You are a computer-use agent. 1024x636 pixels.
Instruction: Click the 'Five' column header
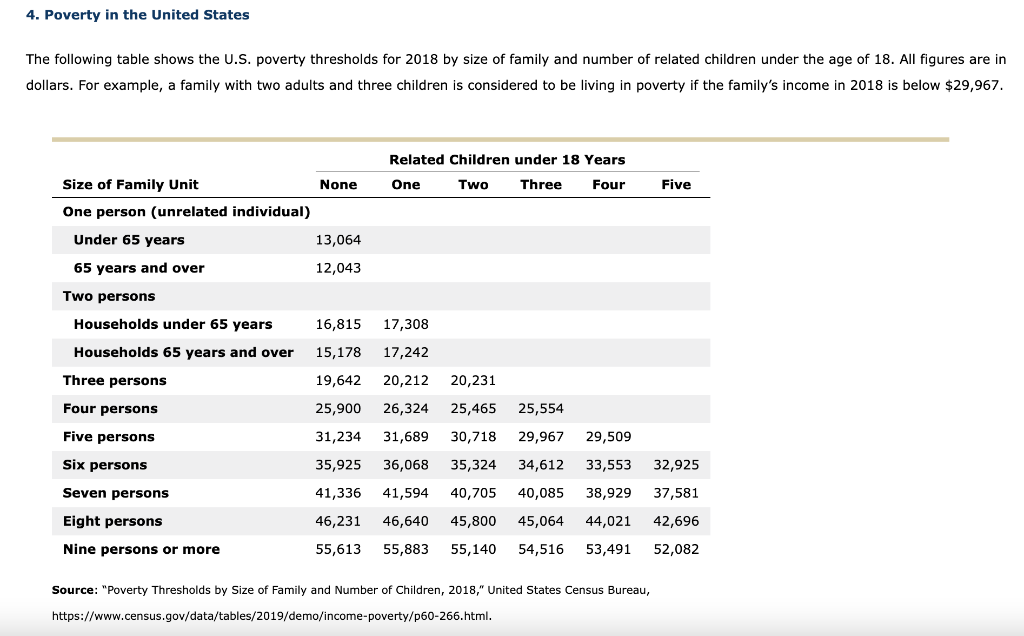click(x=676, y=185)
